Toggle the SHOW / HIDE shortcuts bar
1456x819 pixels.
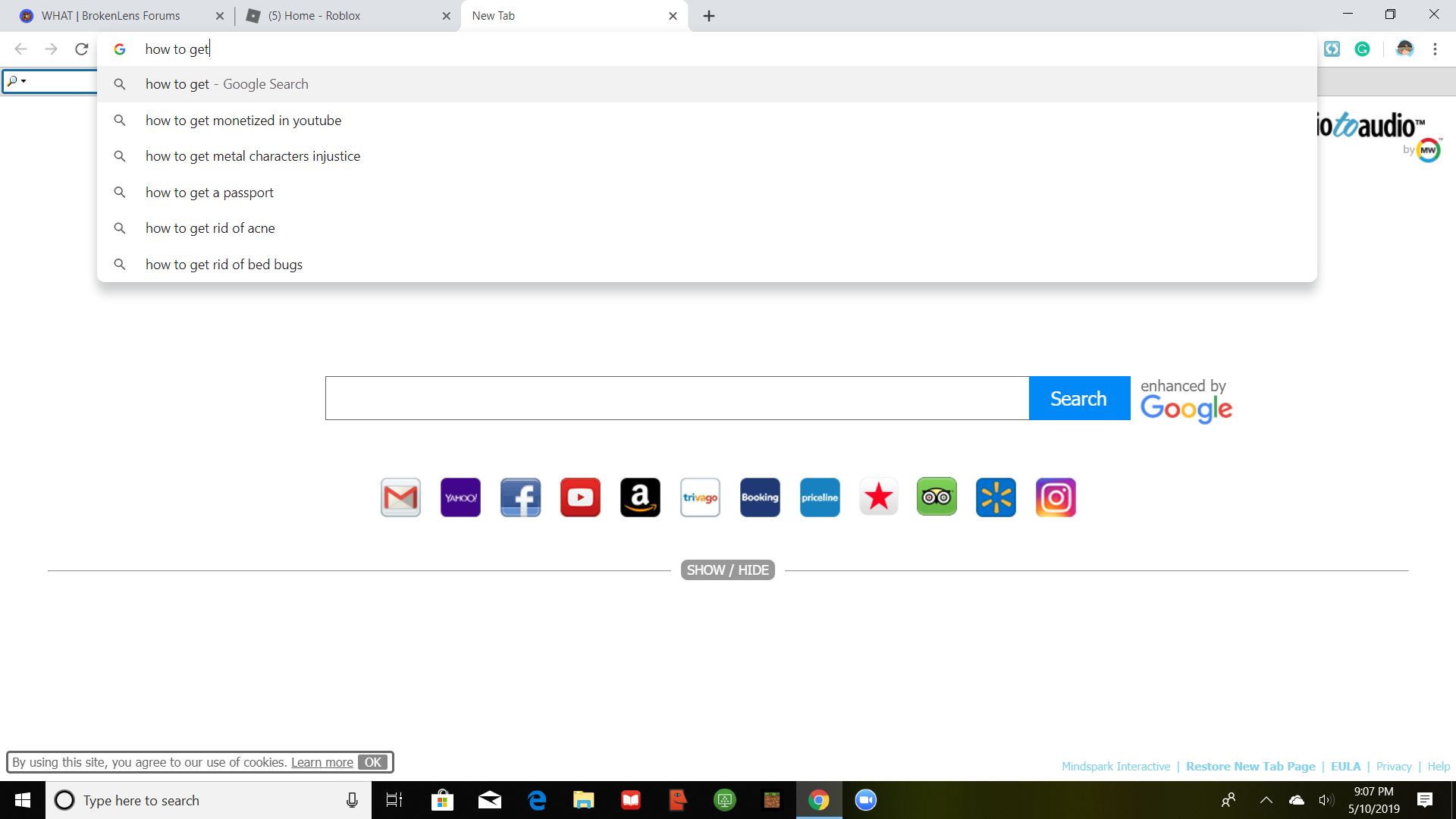727,570
